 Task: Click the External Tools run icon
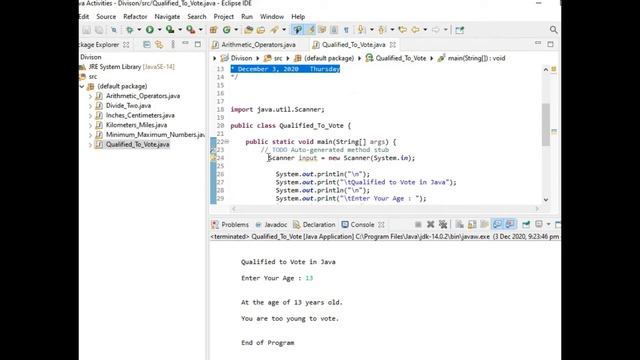click(190, 30)
